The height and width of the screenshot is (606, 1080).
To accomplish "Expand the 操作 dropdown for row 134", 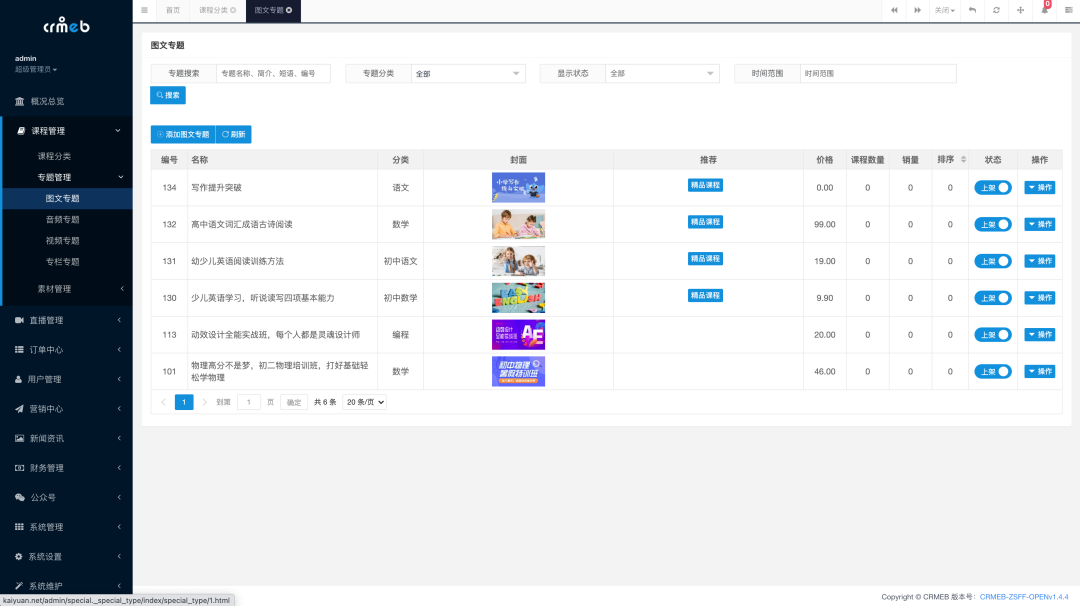I will click(x=1039, y=187).
